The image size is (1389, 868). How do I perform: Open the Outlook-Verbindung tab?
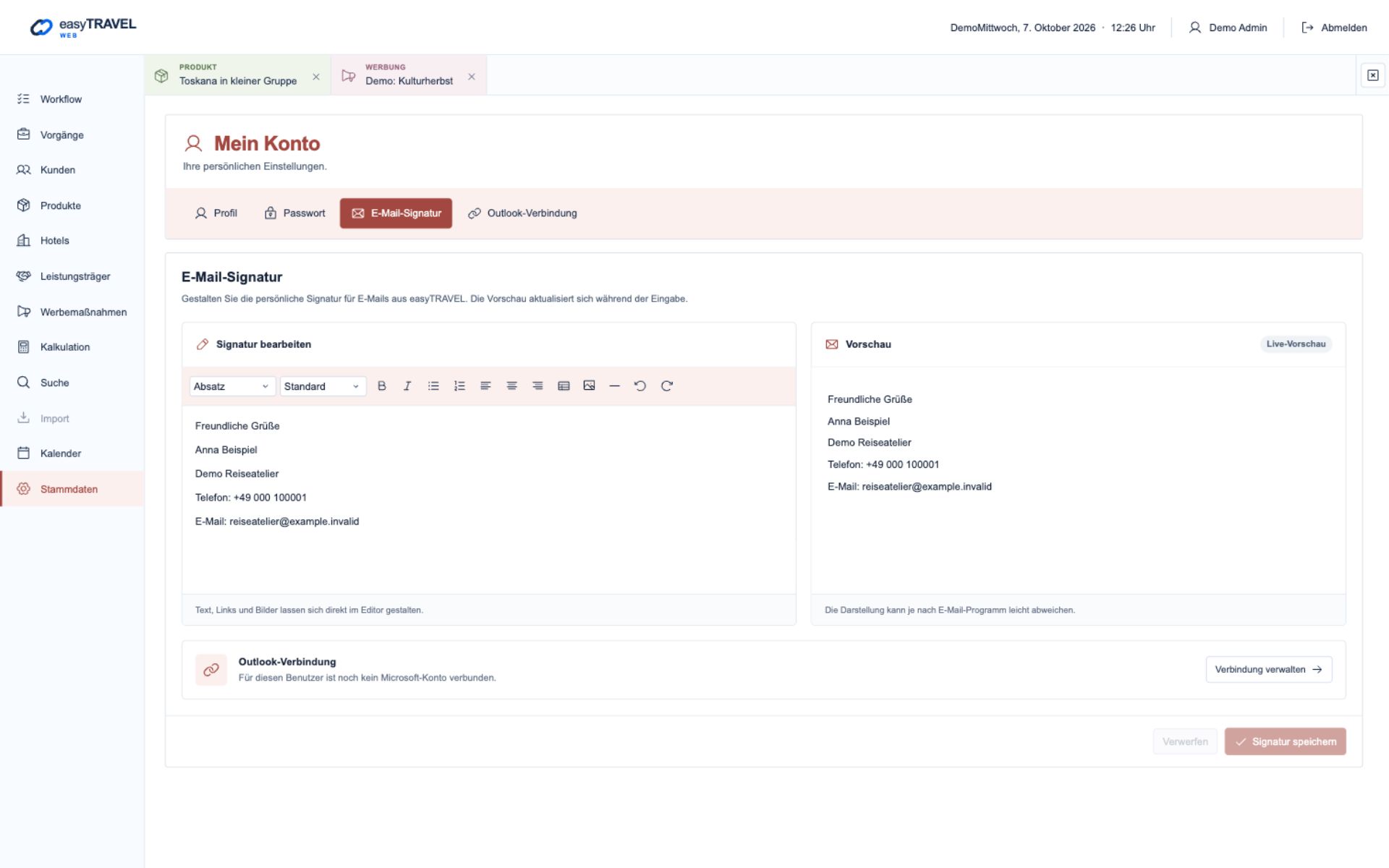[x=522, y=213]
